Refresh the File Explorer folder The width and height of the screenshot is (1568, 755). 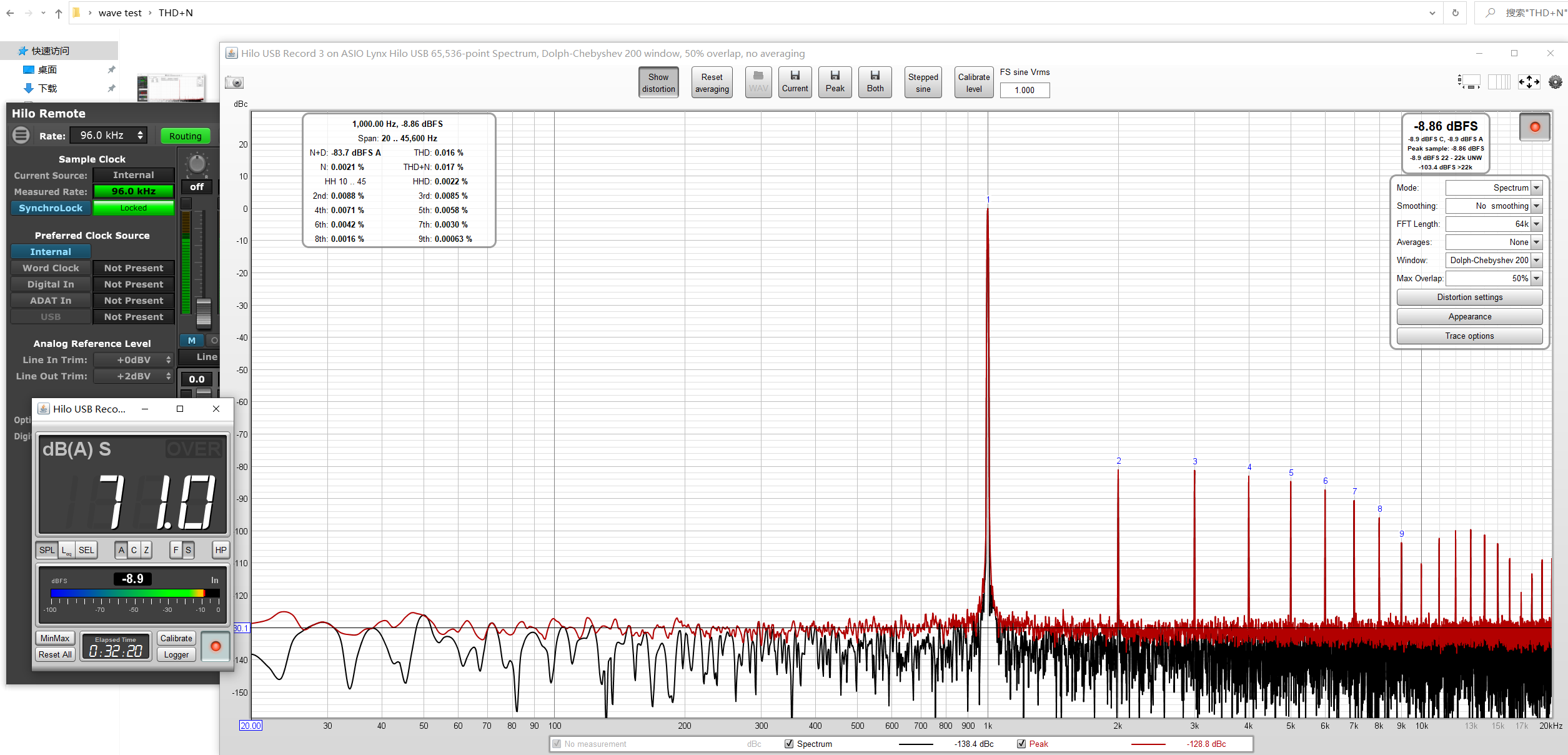tap(1455, 12)
